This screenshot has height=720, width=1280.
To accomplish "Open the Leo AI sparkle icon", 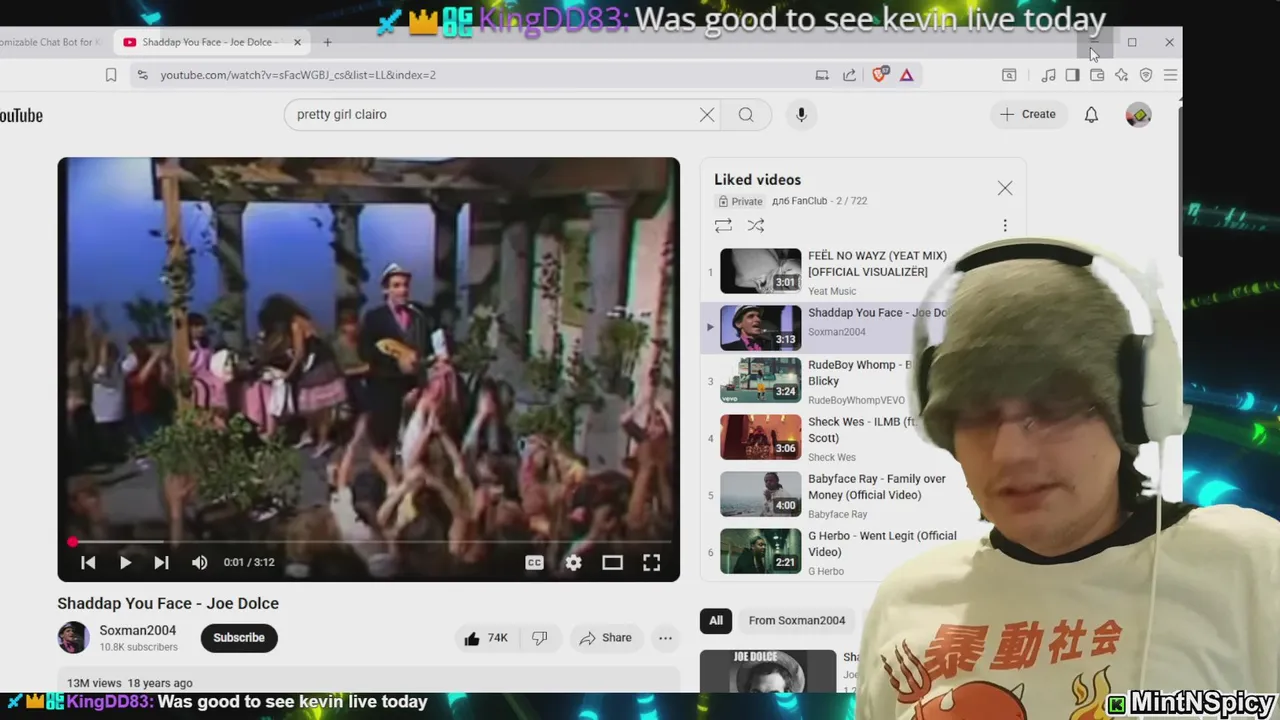I will (1121, 75).
